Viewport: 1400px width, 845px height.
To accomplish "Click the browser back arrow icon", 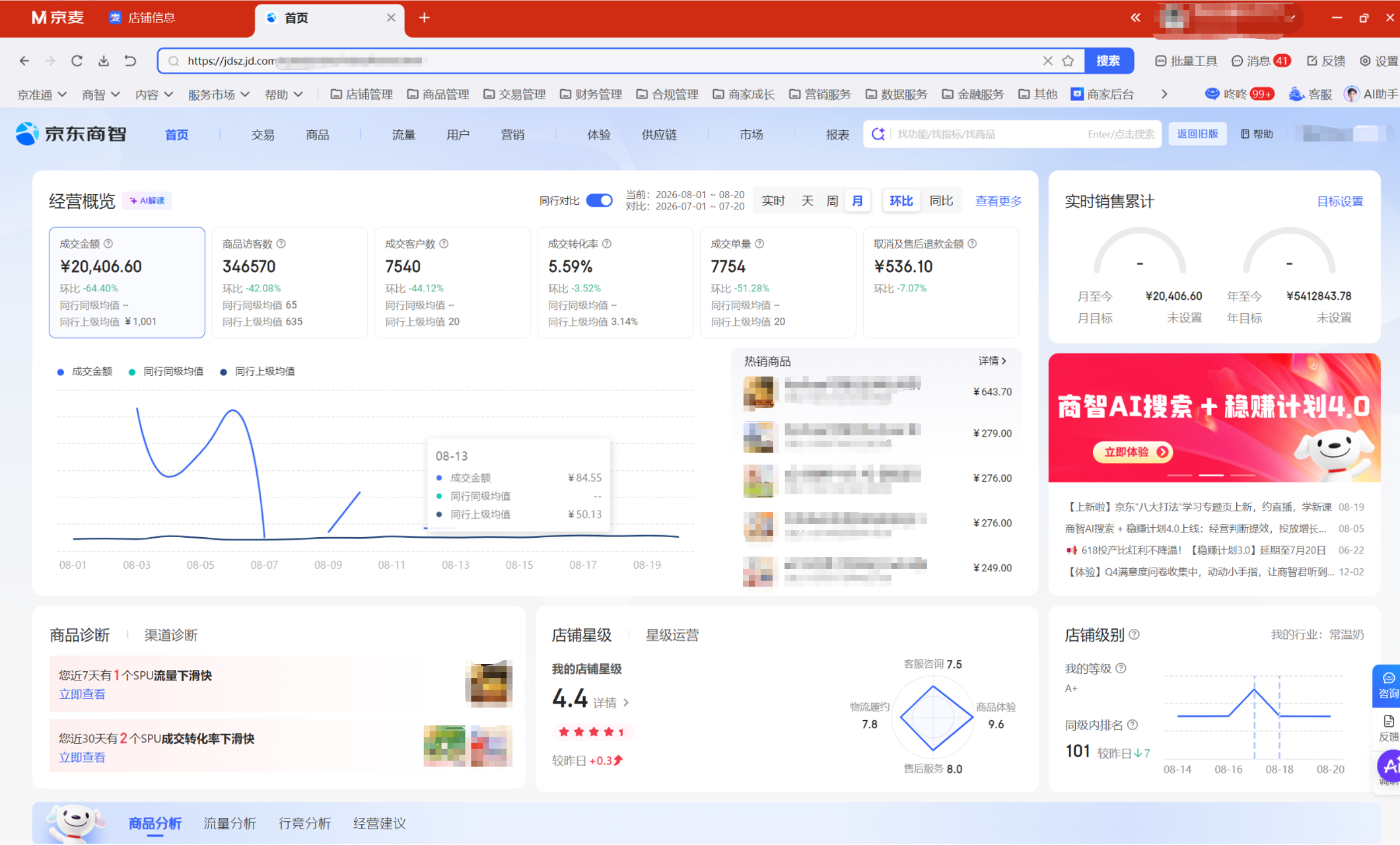I will point(24,61).
